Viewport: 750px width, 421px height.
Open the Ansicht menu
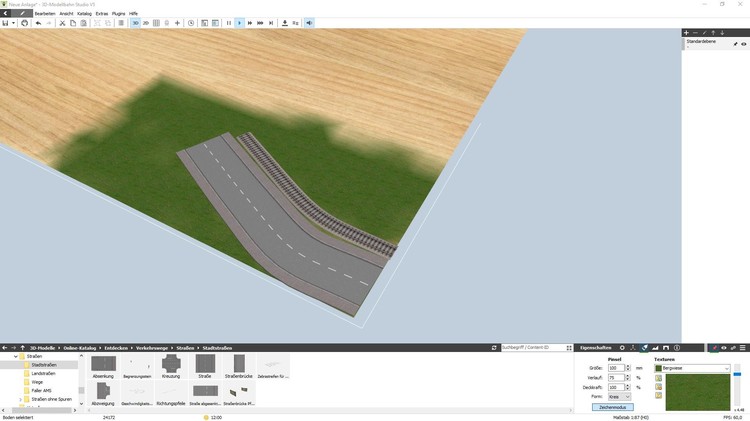tap(66, 13)
